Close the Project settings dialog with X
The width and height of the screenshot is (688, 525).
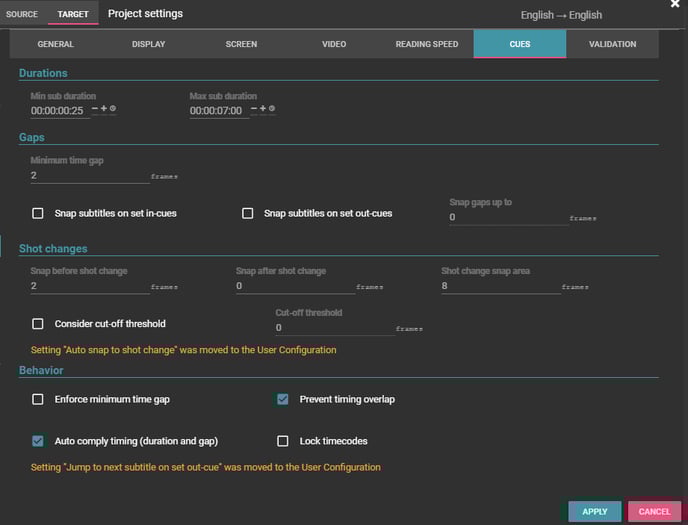[674, 5]
